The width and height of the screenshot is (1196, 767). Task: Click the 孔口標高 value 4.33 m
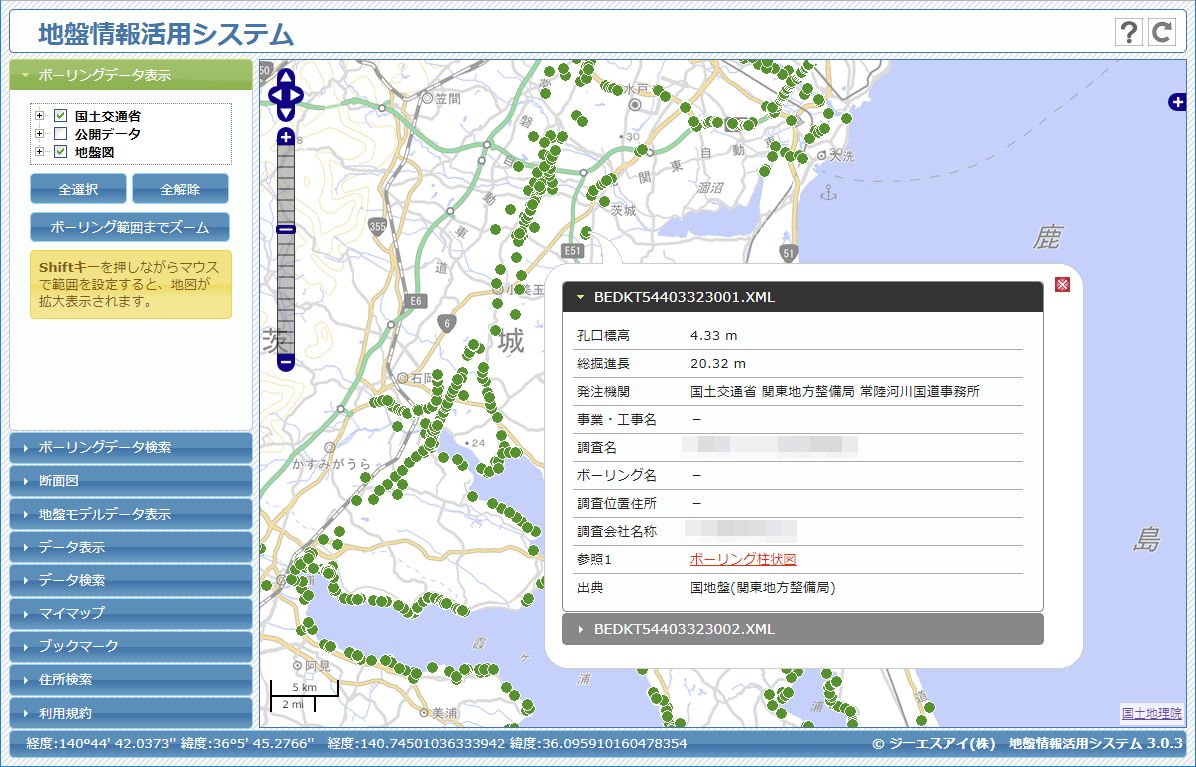[x=713, y=335]
